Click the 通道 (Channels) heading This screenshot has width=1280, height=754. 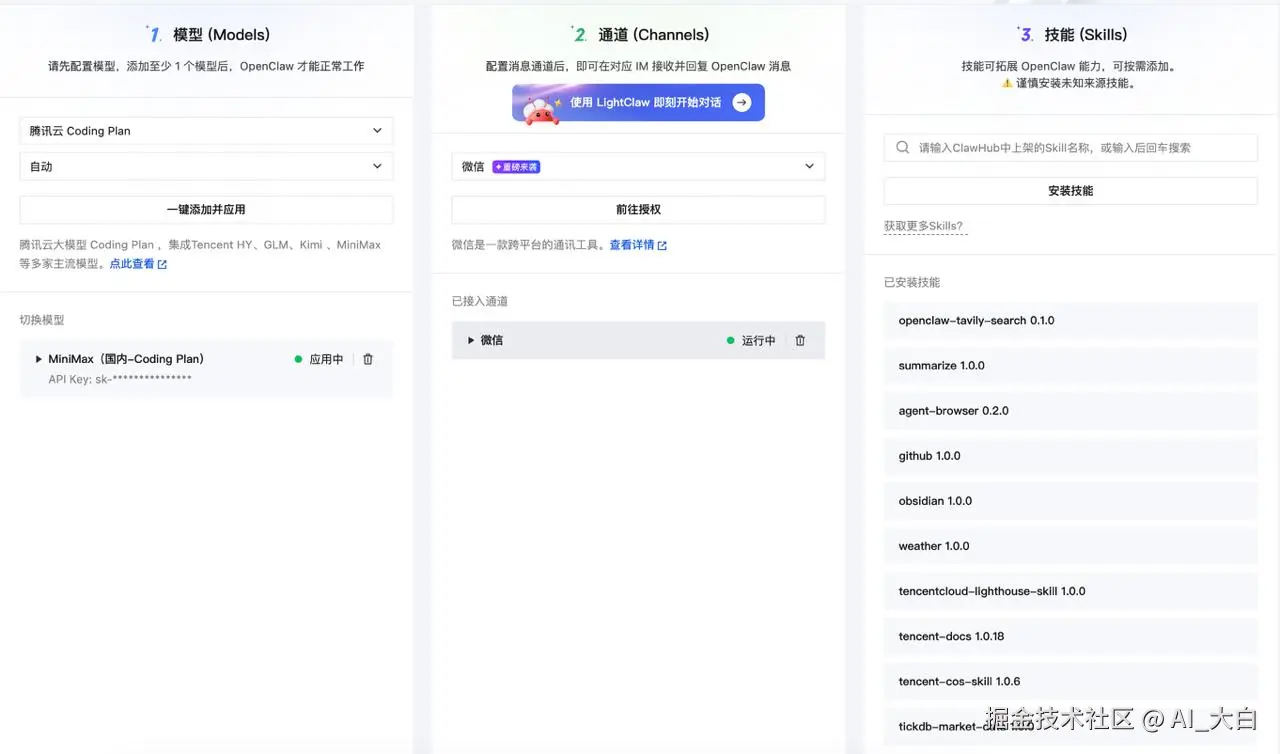point(653,34)
